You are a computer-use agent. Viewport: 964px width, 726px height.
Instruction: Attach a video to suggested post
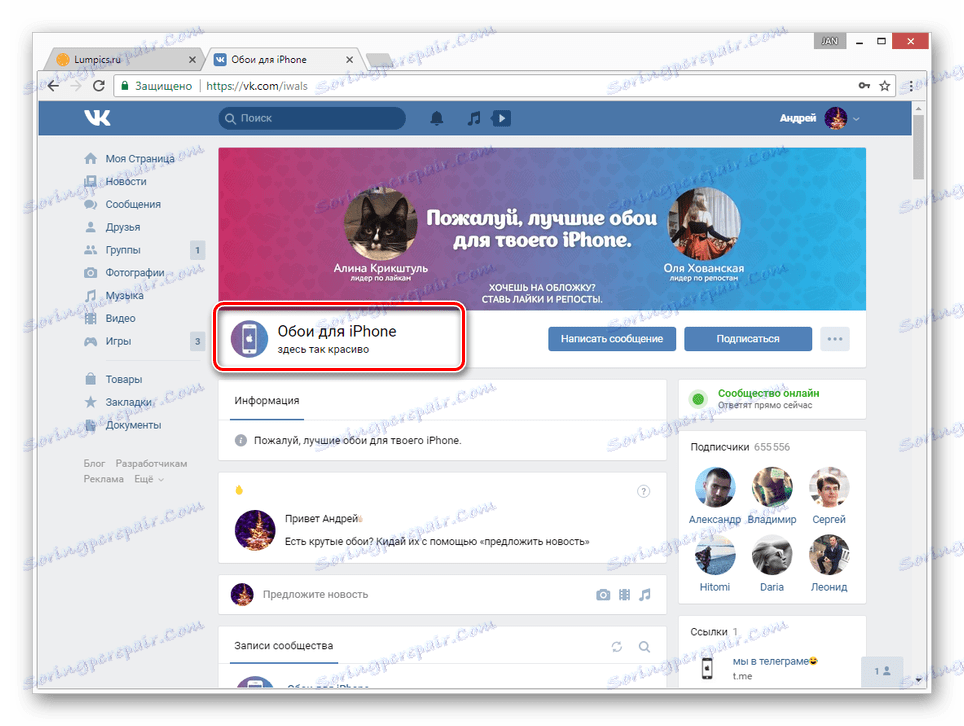(x=625, y=594)
